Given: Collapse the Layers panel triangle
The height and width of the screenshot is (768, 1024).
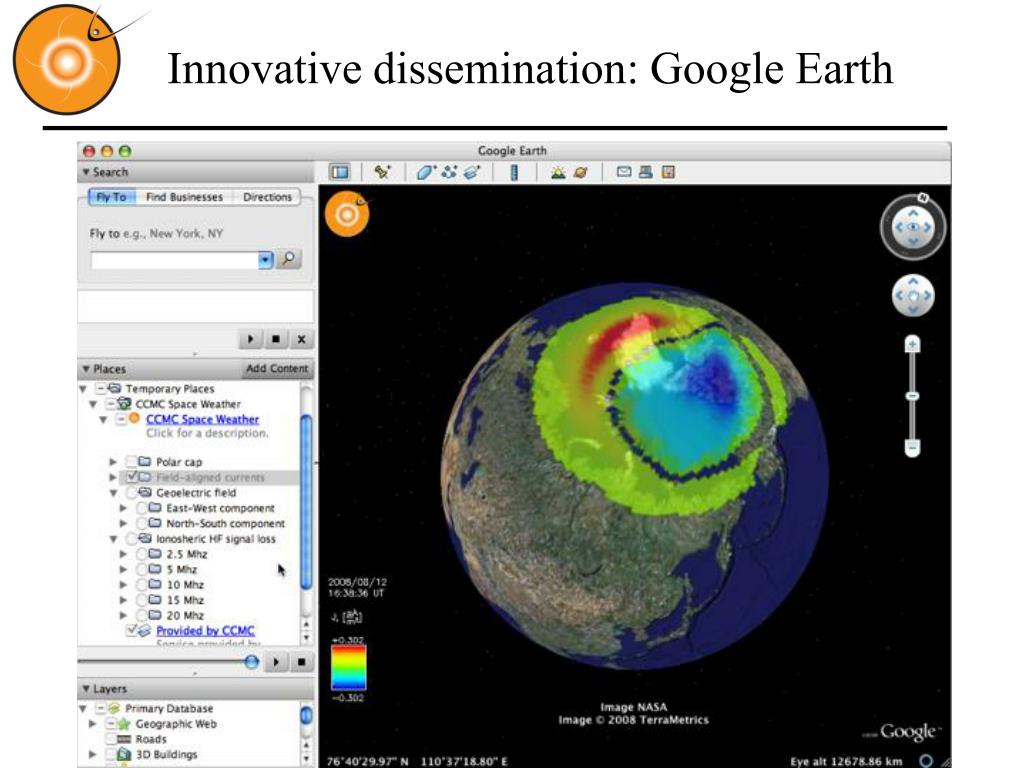Looking at the screenshot, I should (x=86, y=689).
